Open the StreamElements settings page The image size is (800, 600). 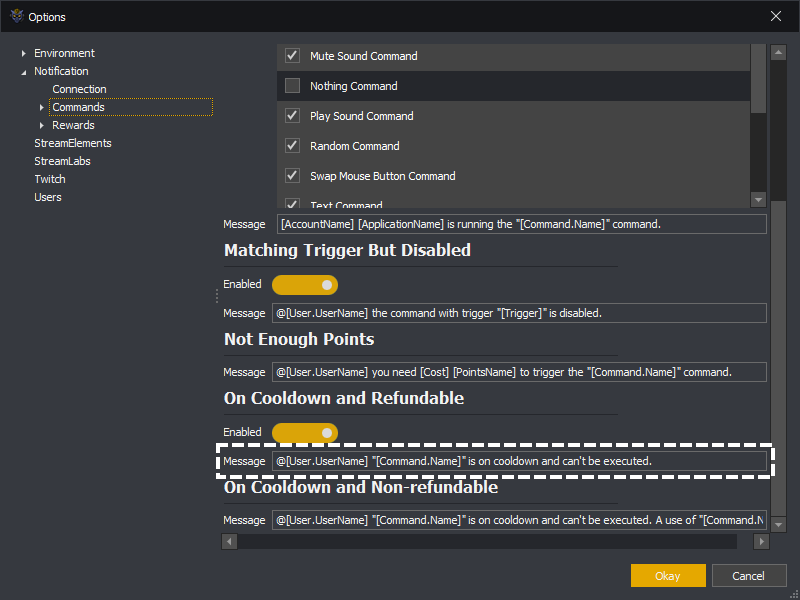[x=72, y=143]
